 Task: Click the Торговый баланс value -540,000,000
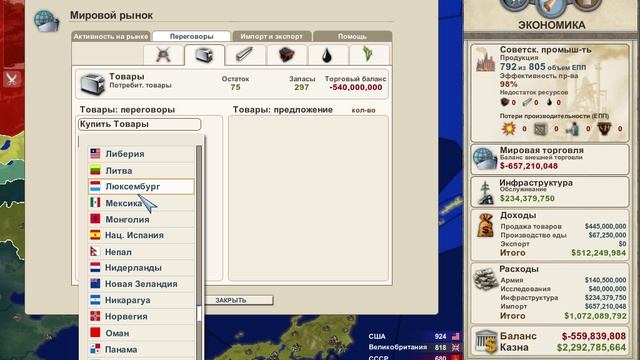(x=356, y=87)
